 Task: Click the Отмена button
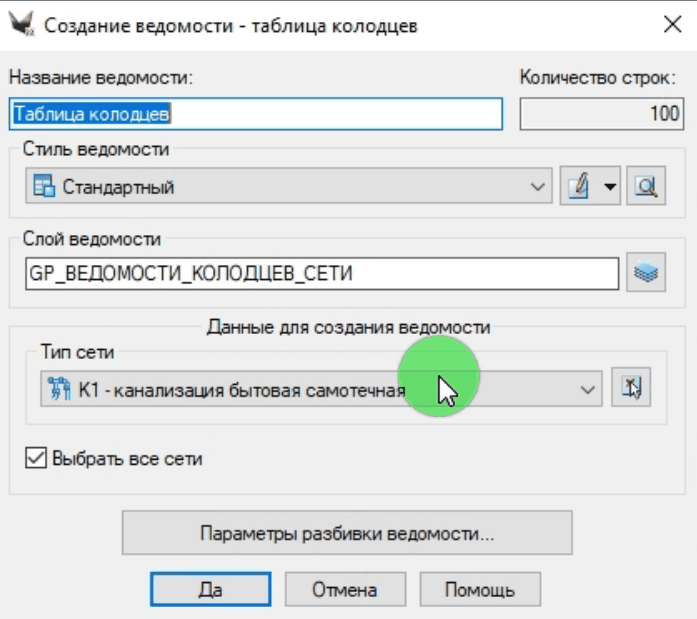[345, 589]
